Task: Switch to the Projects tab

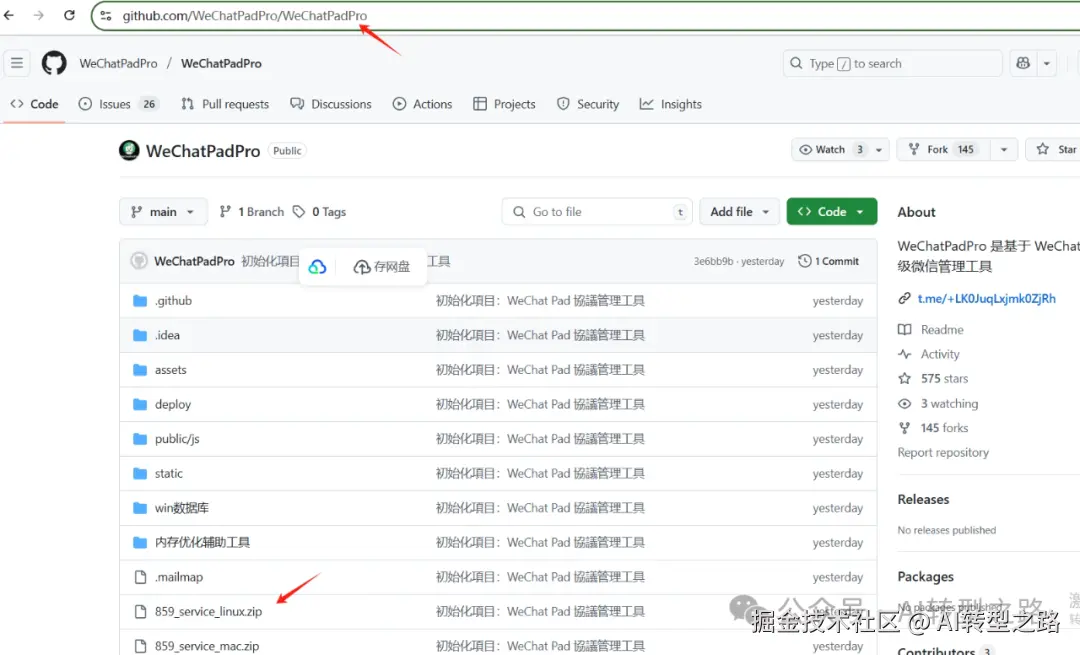Action: (504, 104)
